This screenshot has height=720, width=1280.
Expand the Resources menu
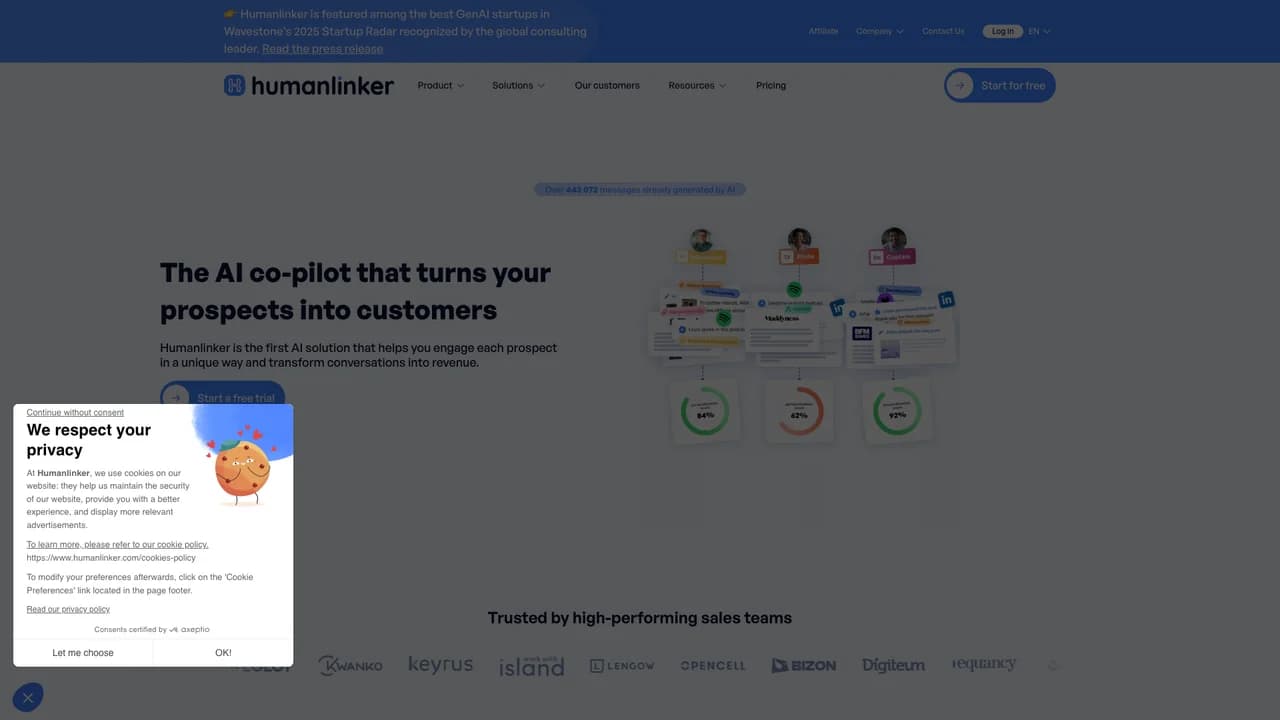(x=697, y=86)
